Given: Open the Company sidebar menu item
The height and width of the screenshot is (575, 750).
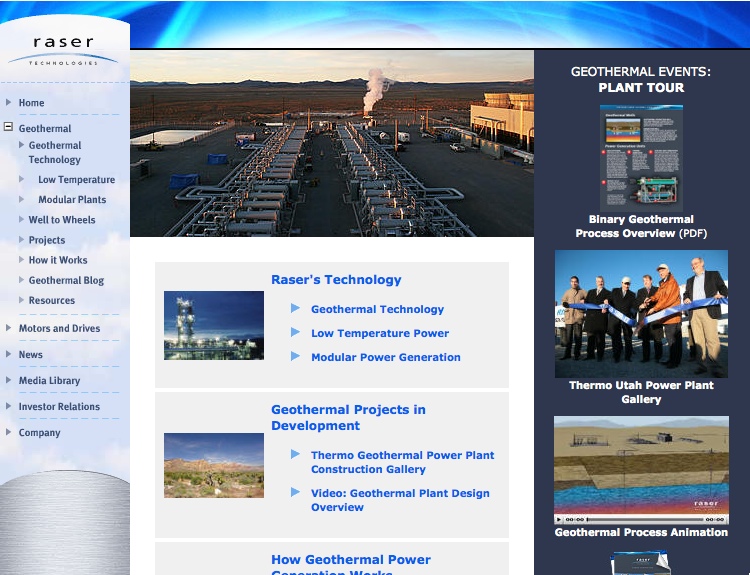Looking at the screenshot, I should point(39,433).
